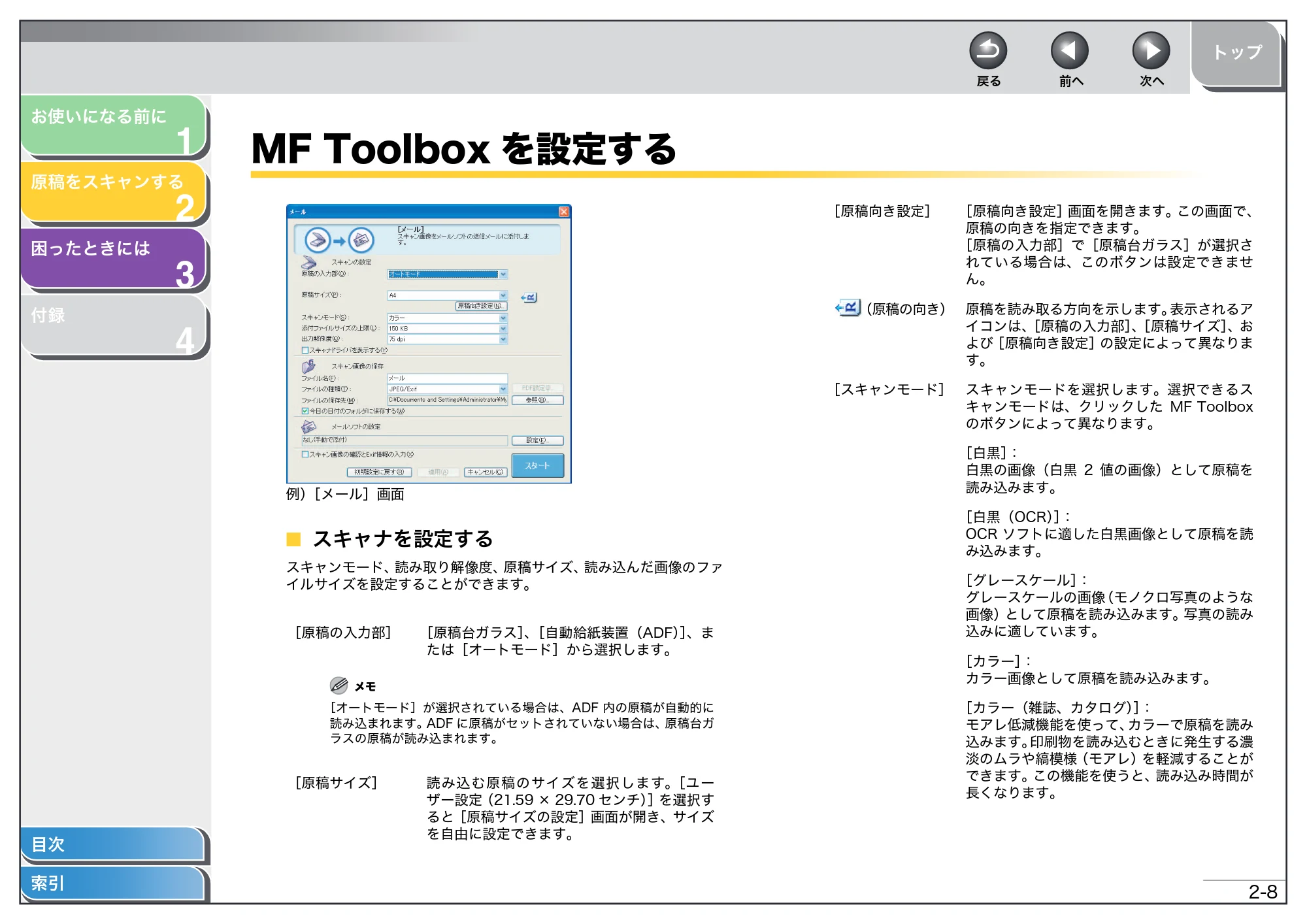Click the original orientation icon beside the A4 dropdown

[529, 297]
